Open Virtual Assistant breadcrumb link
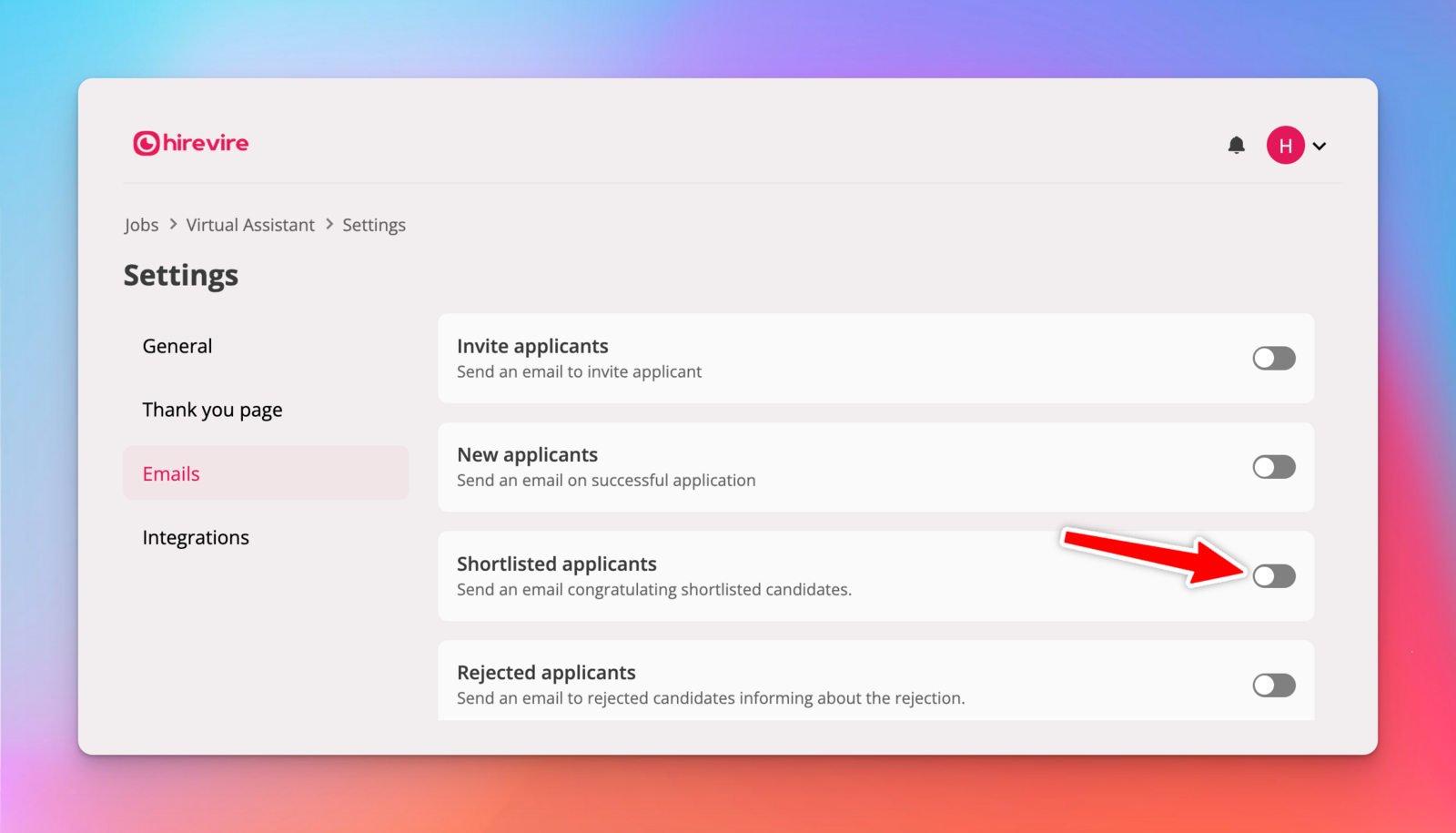Image resolution: width=1456 pixels, height=833 pixels. tap(250, 225)
